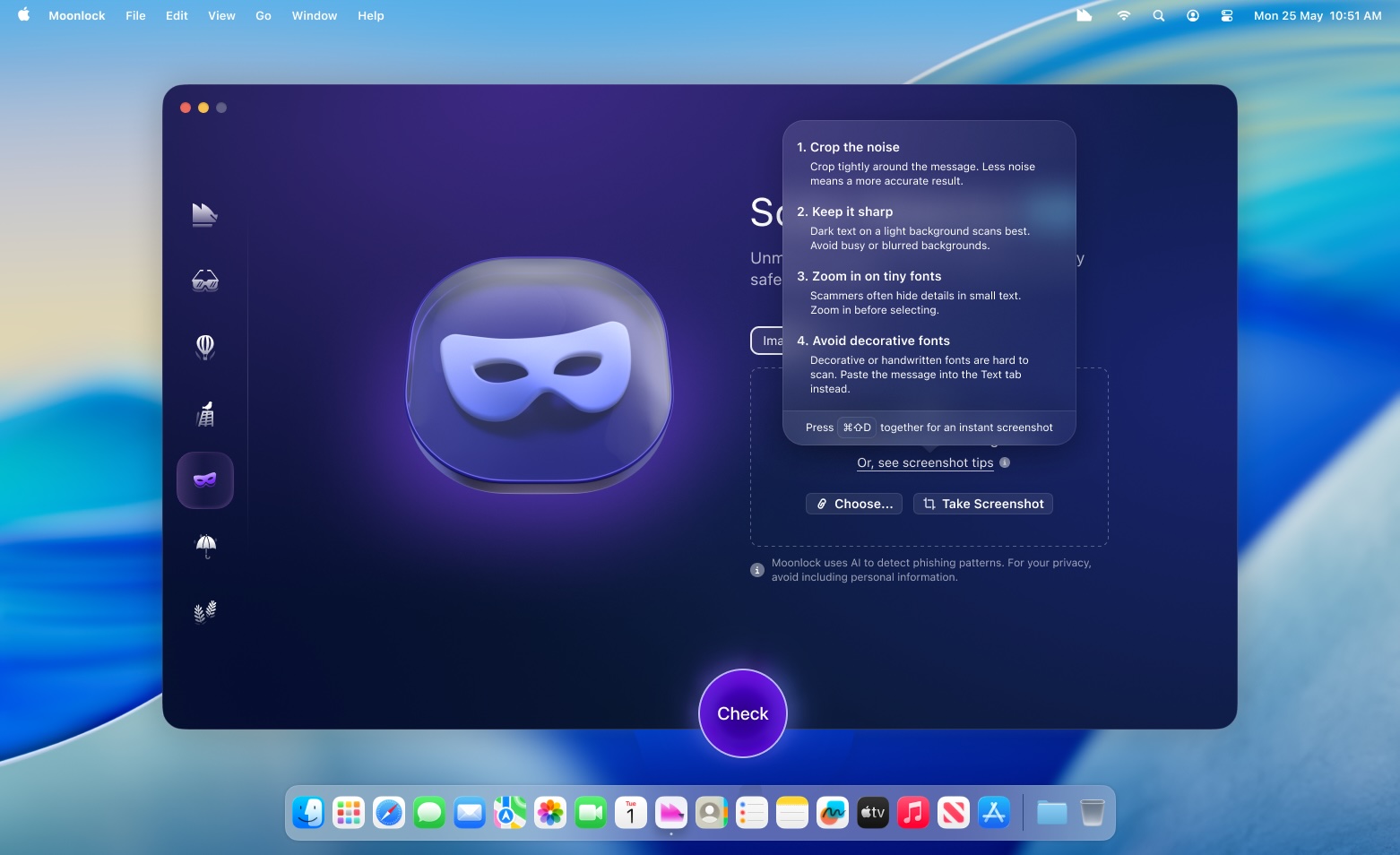Click '4. Avoid decorative fonts' heading
Image resolution: width=1400 pixels, height=855 pixels.
point(874,341)
